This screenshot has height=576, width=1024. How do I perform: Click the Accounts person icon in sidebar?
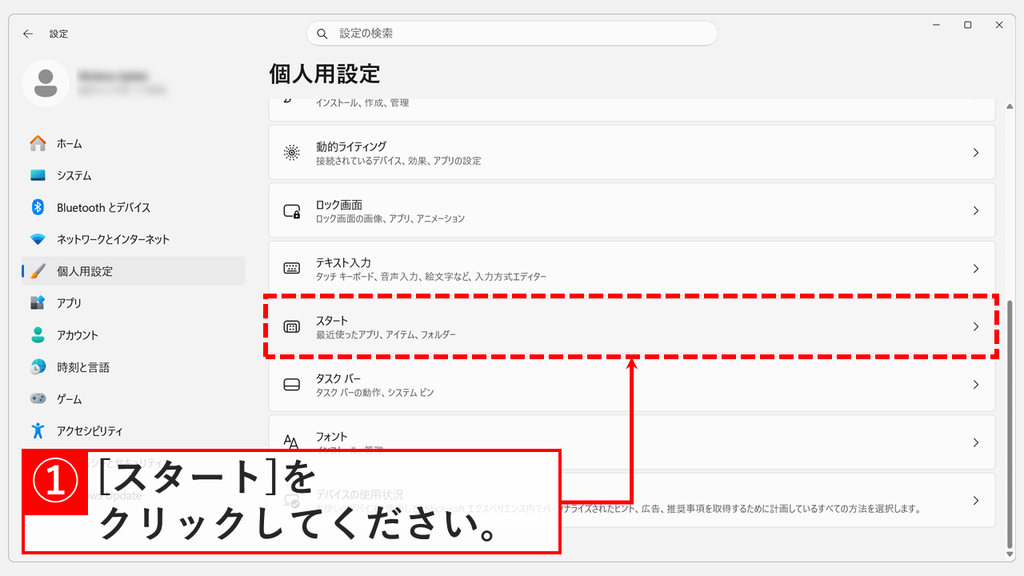[x=38, y=335]
